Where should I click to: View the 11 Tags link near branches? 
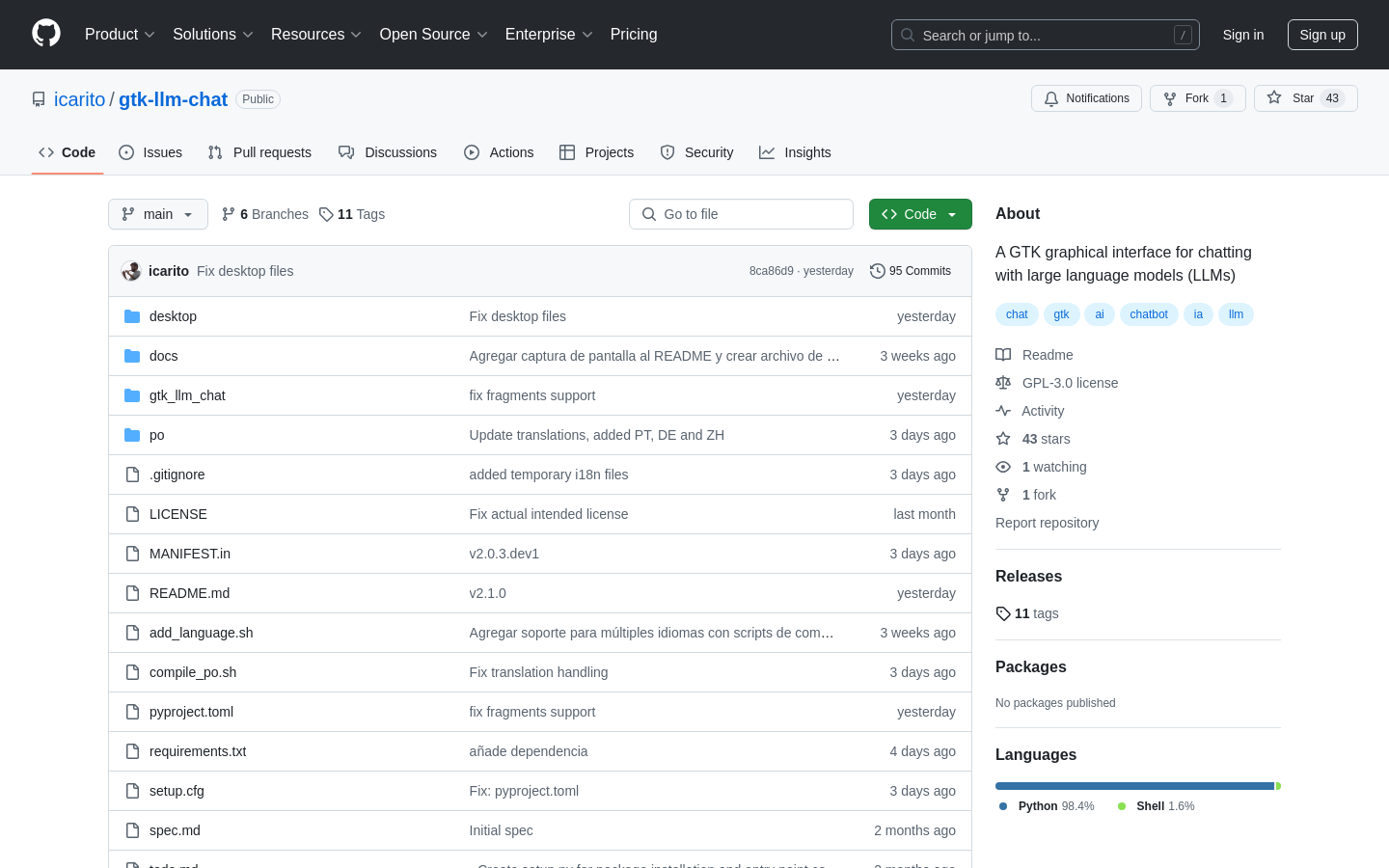click(352, 214)
